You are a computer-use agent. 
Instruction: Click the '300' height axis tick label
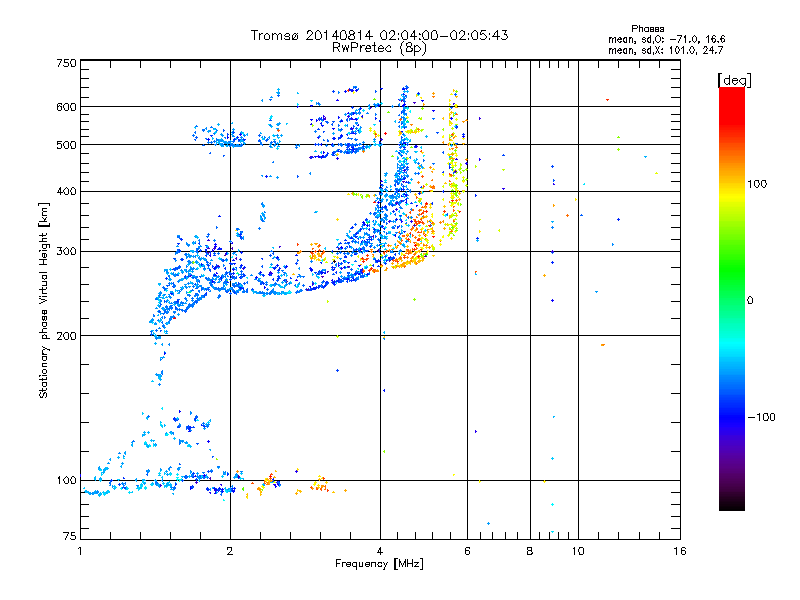pyautogui.click(x=66, y=252)
